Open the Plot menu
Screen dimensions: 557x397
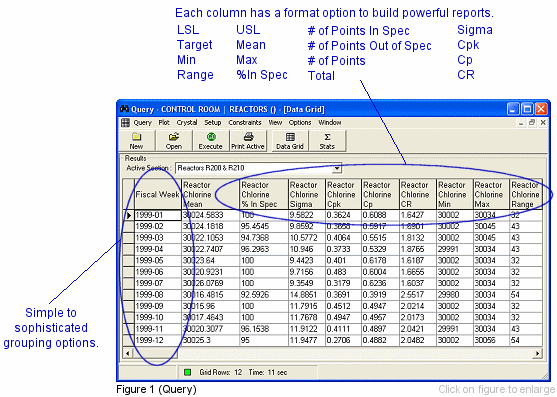coord(164,123)
